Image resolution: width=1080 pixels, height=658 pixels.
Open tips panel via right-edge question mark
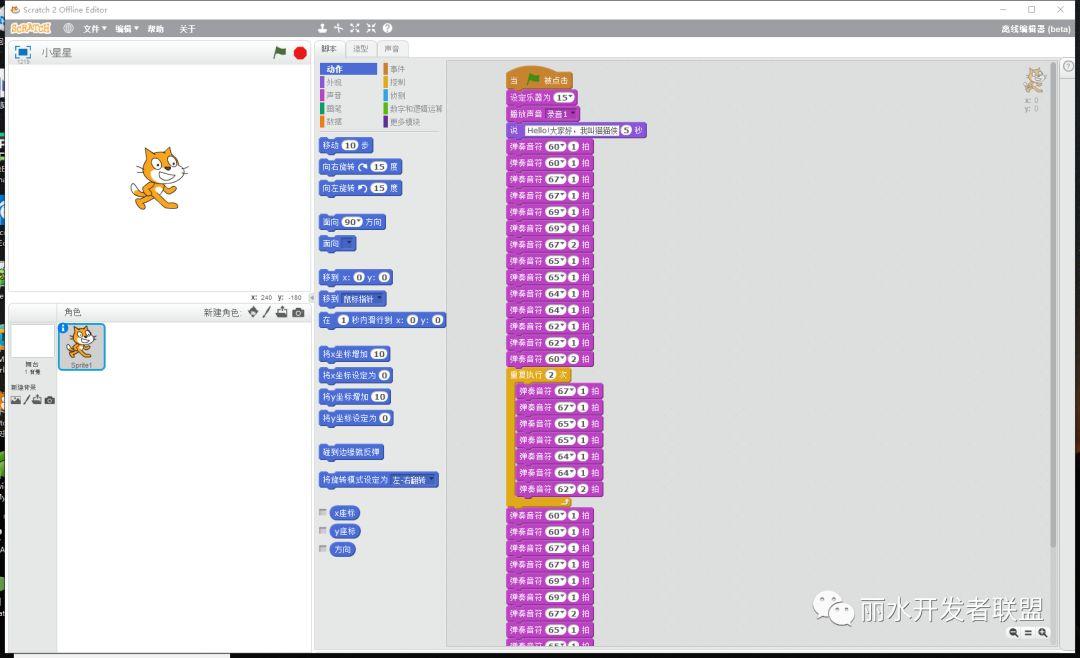click(x=1068, y=66)
